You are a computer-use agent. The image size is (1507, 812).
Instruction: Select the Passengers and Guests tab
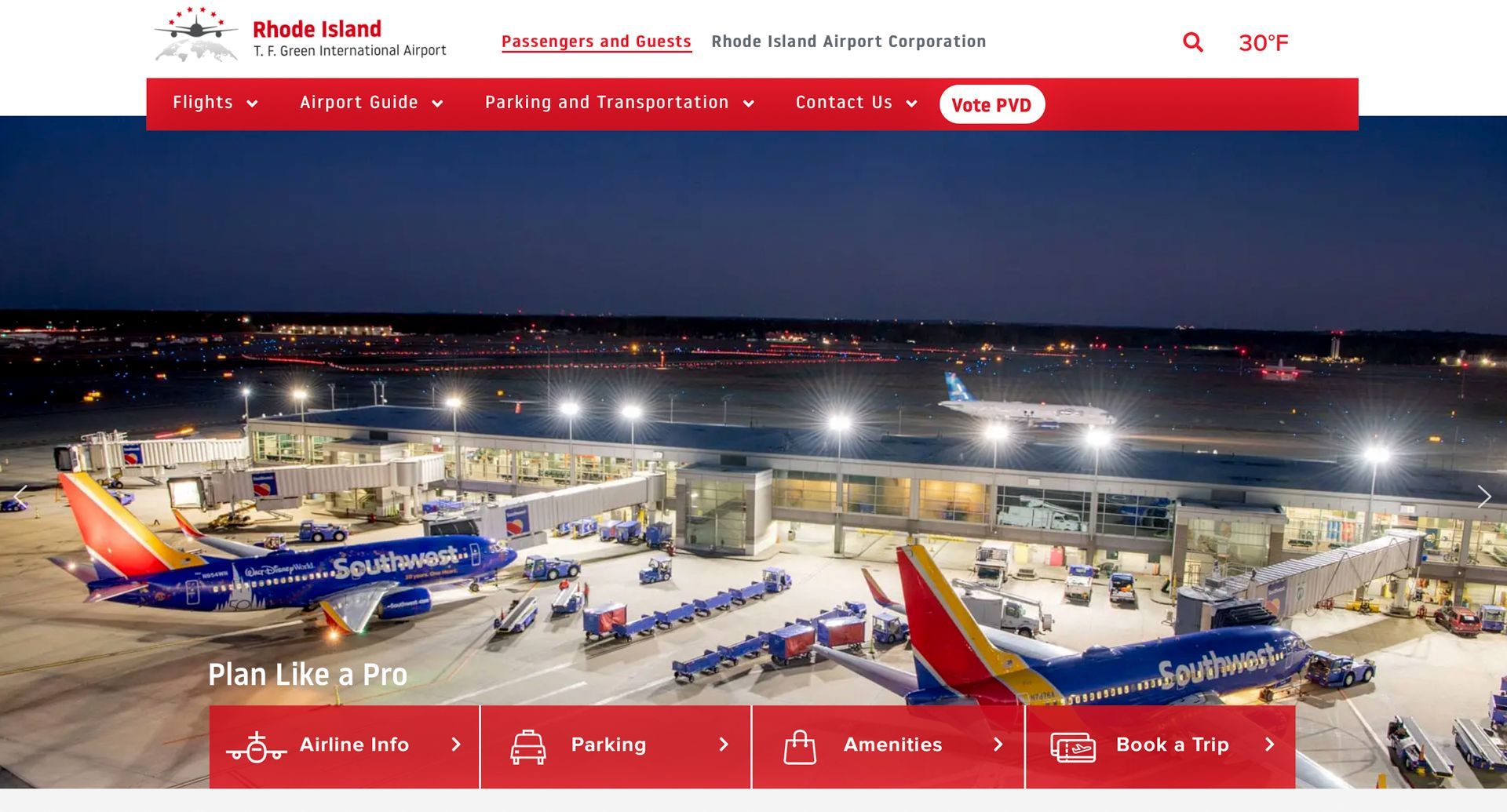tap(597, 42)
